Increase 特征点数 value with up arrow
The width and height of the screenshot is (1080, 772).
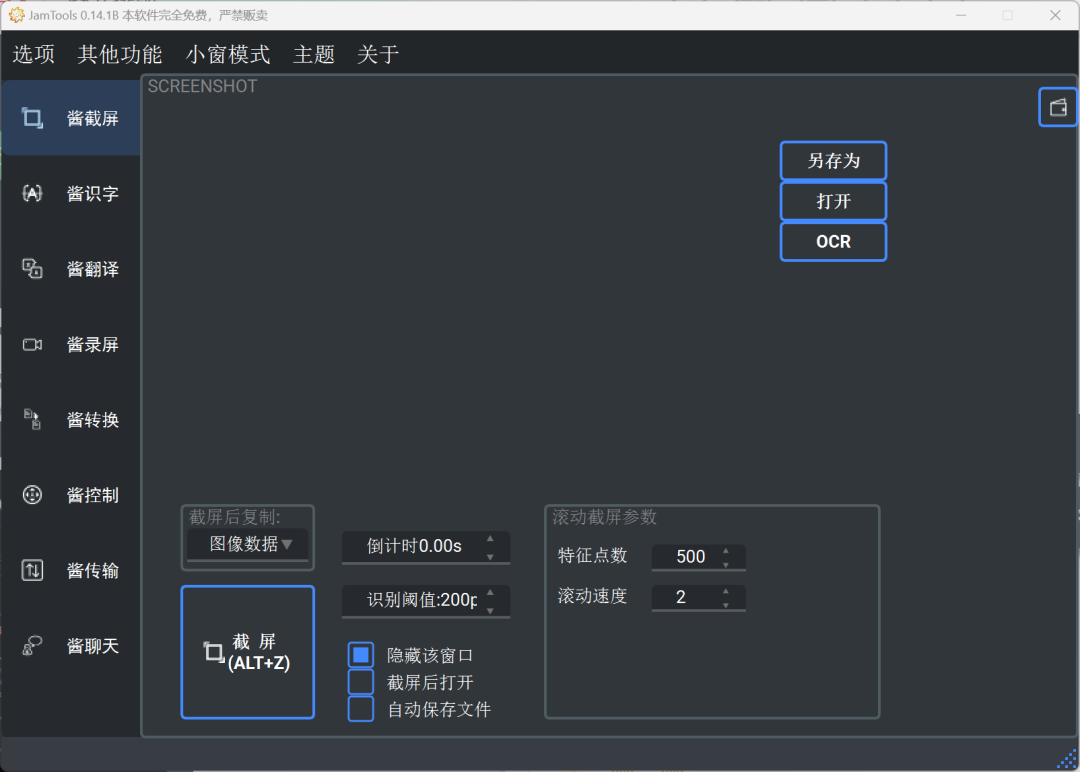tap(726, 551)
